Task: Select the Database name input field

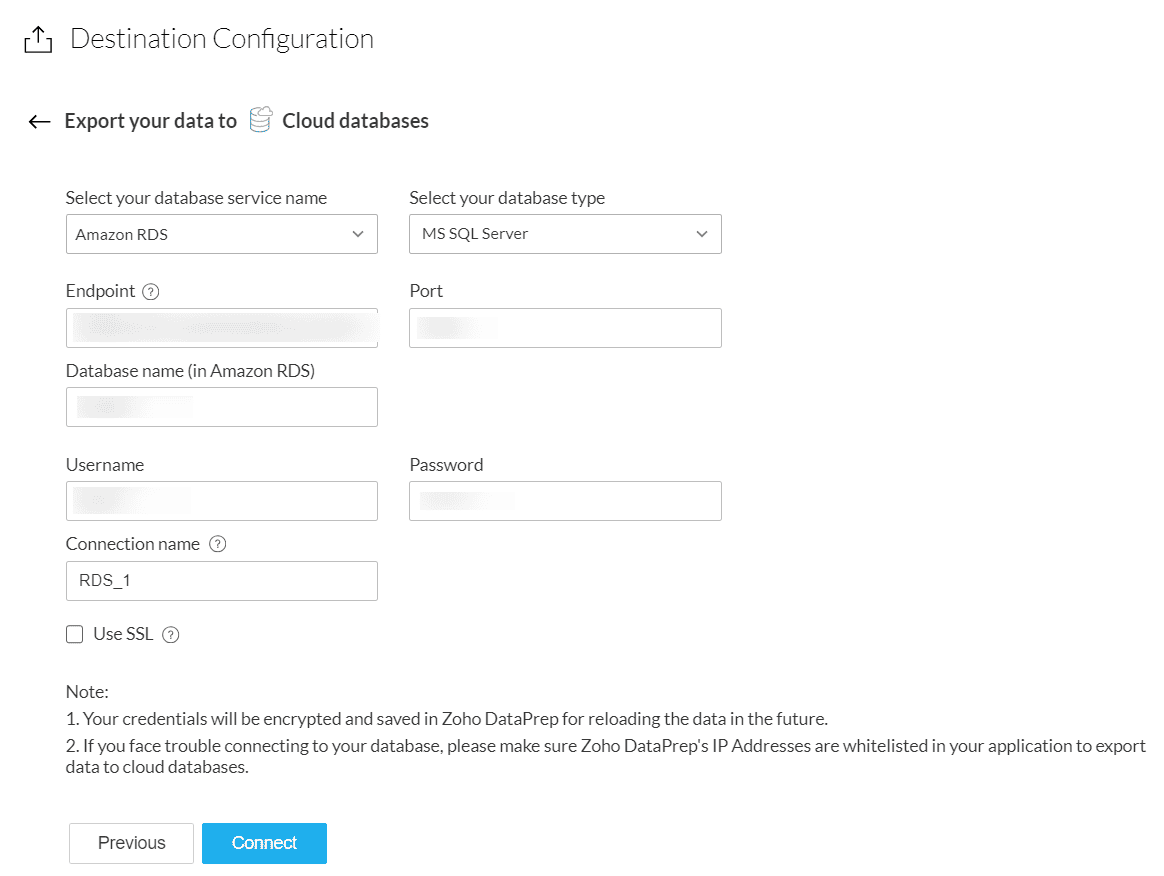Action: [221, 407]
